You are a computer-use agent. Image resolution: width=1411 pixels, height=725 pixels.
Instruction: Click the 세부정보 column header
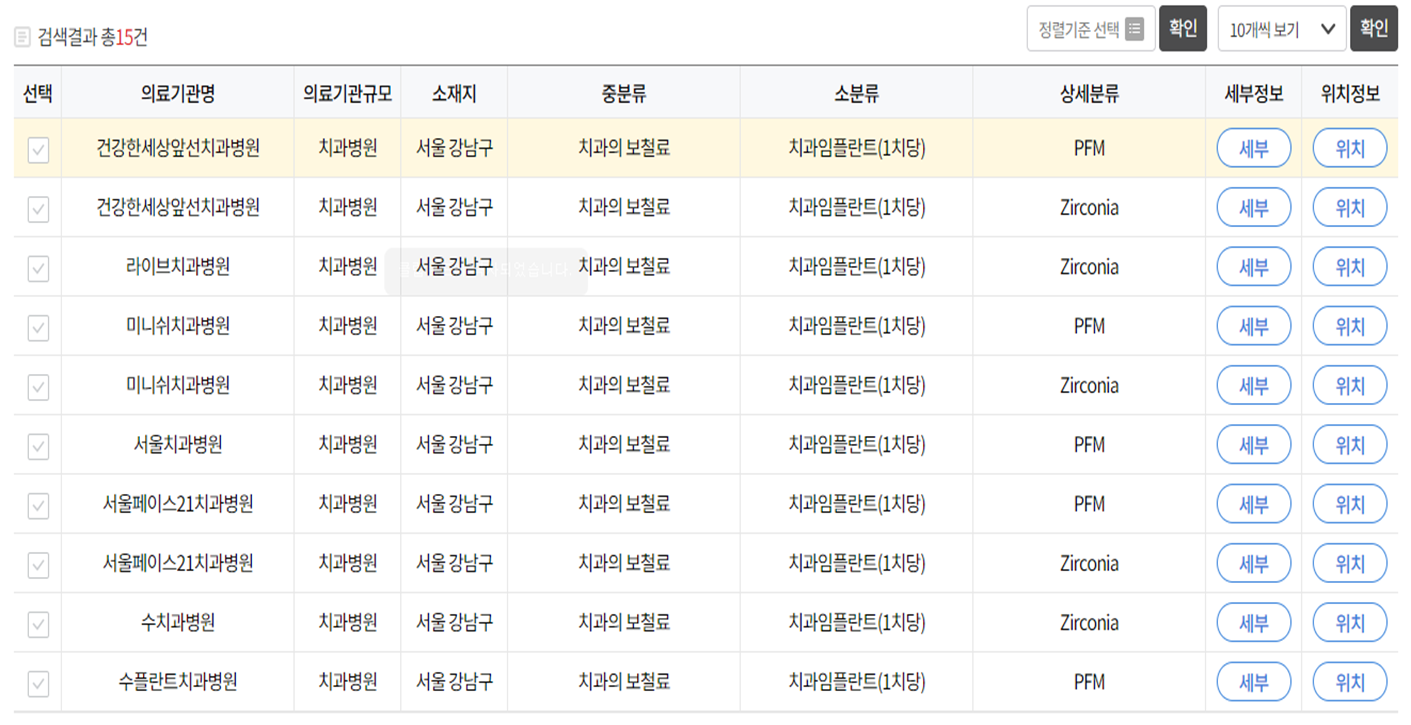click(1254, 93)
